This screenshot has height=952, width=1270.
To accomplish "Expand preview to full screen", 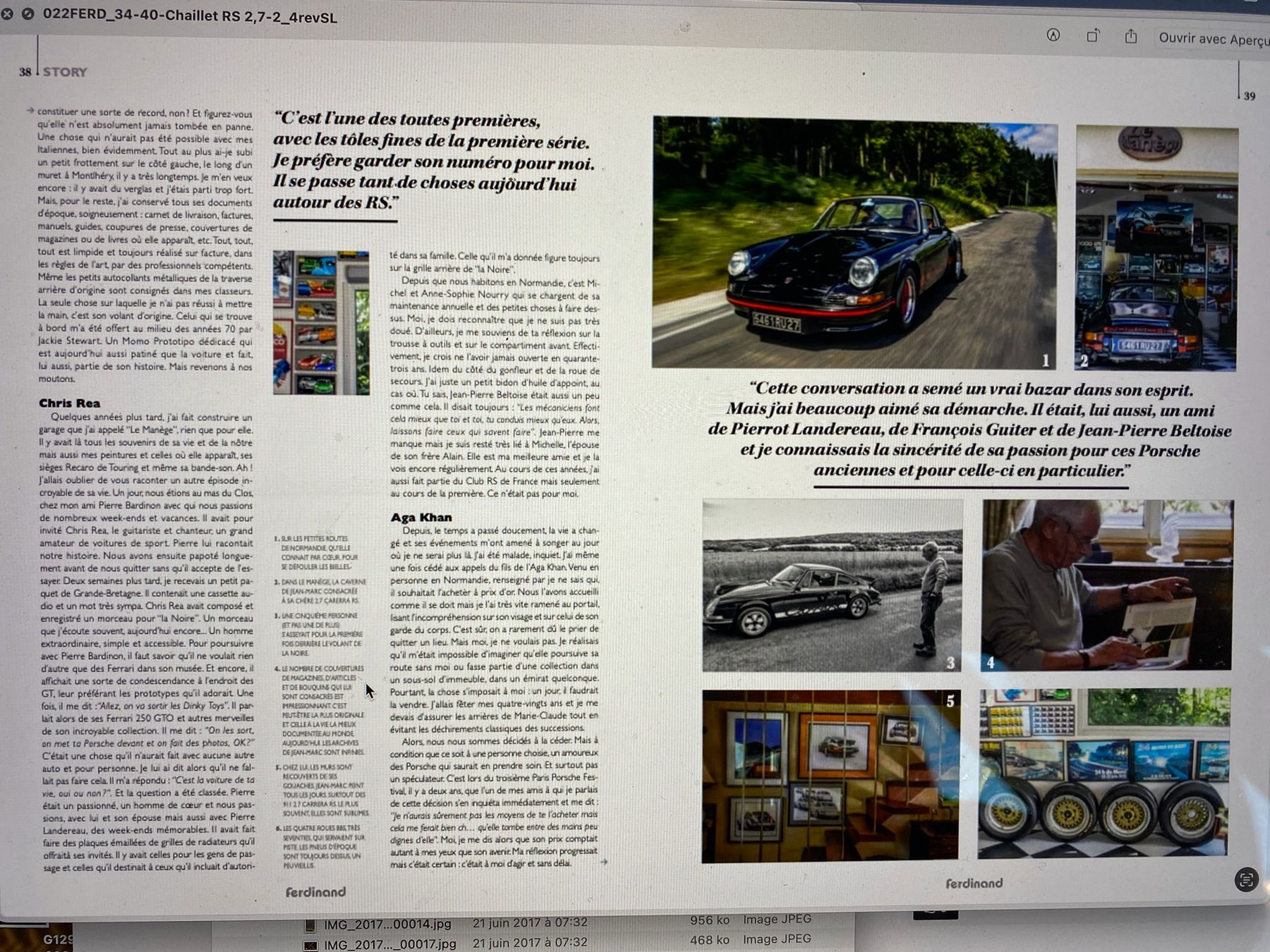I will [x=28, y=13].
